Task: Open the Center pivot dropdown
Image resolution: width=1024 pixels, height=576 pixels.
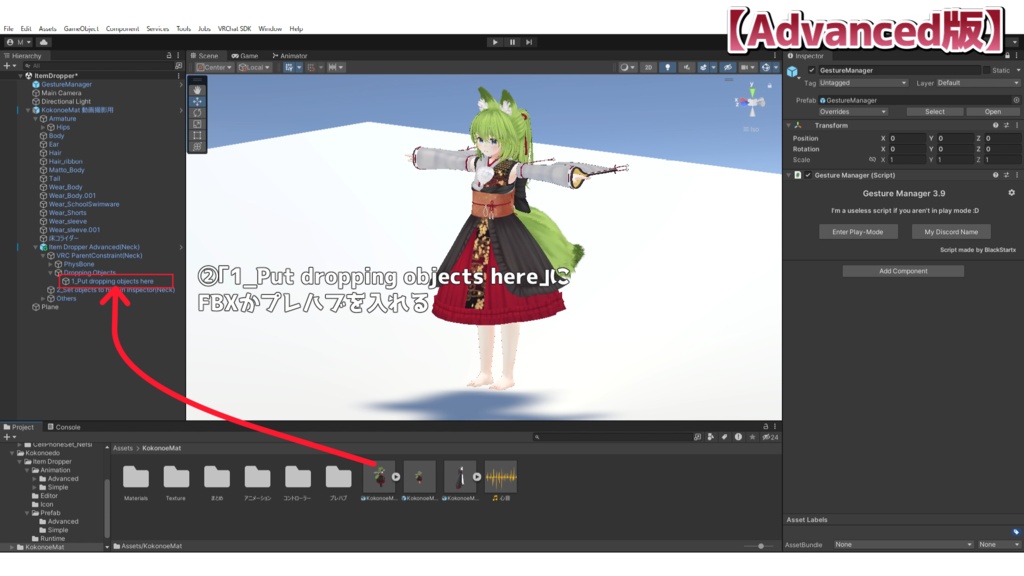Action: click(214, 67)
